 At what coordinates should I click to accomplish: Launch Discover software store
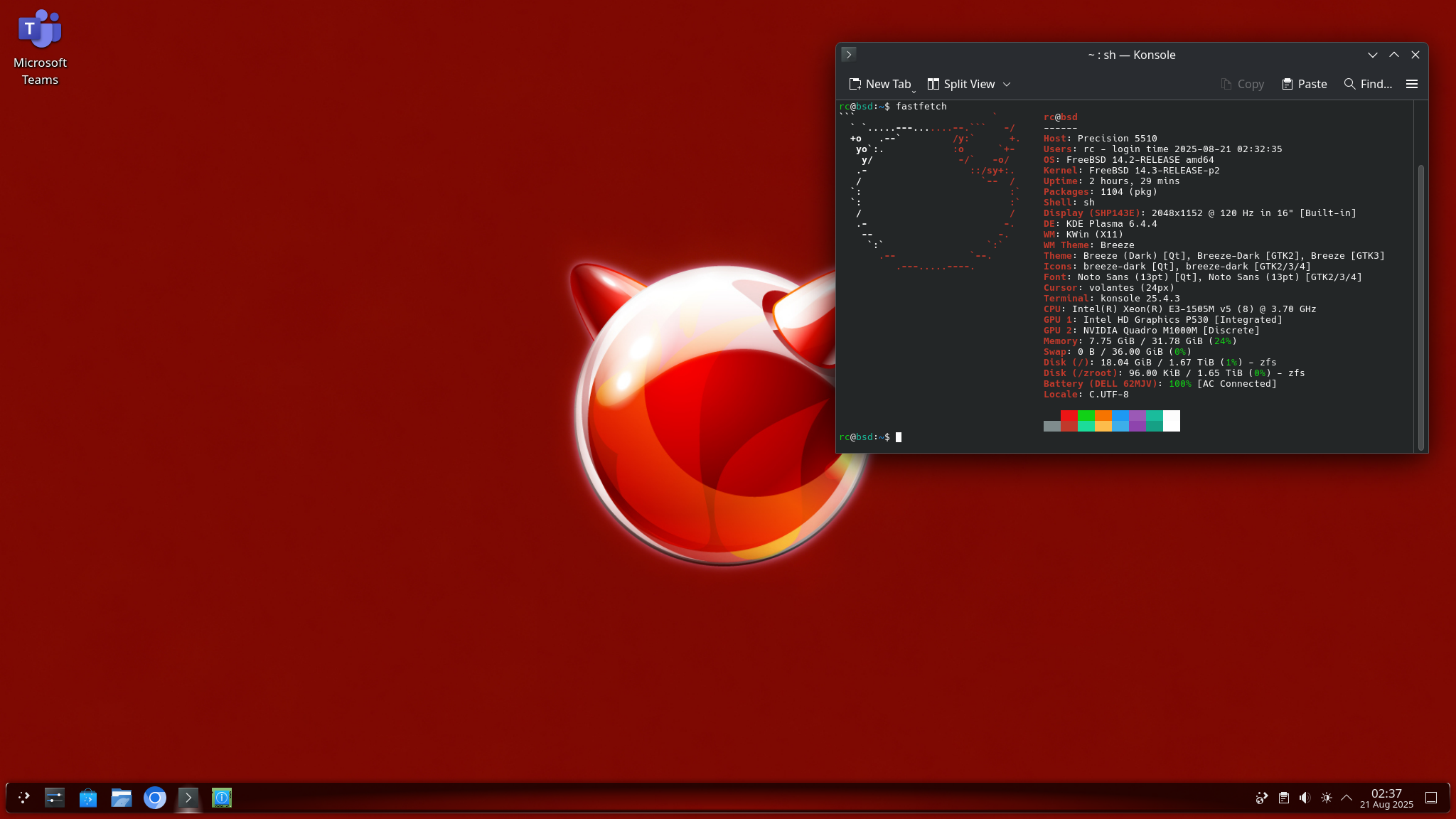click(88, 798)
